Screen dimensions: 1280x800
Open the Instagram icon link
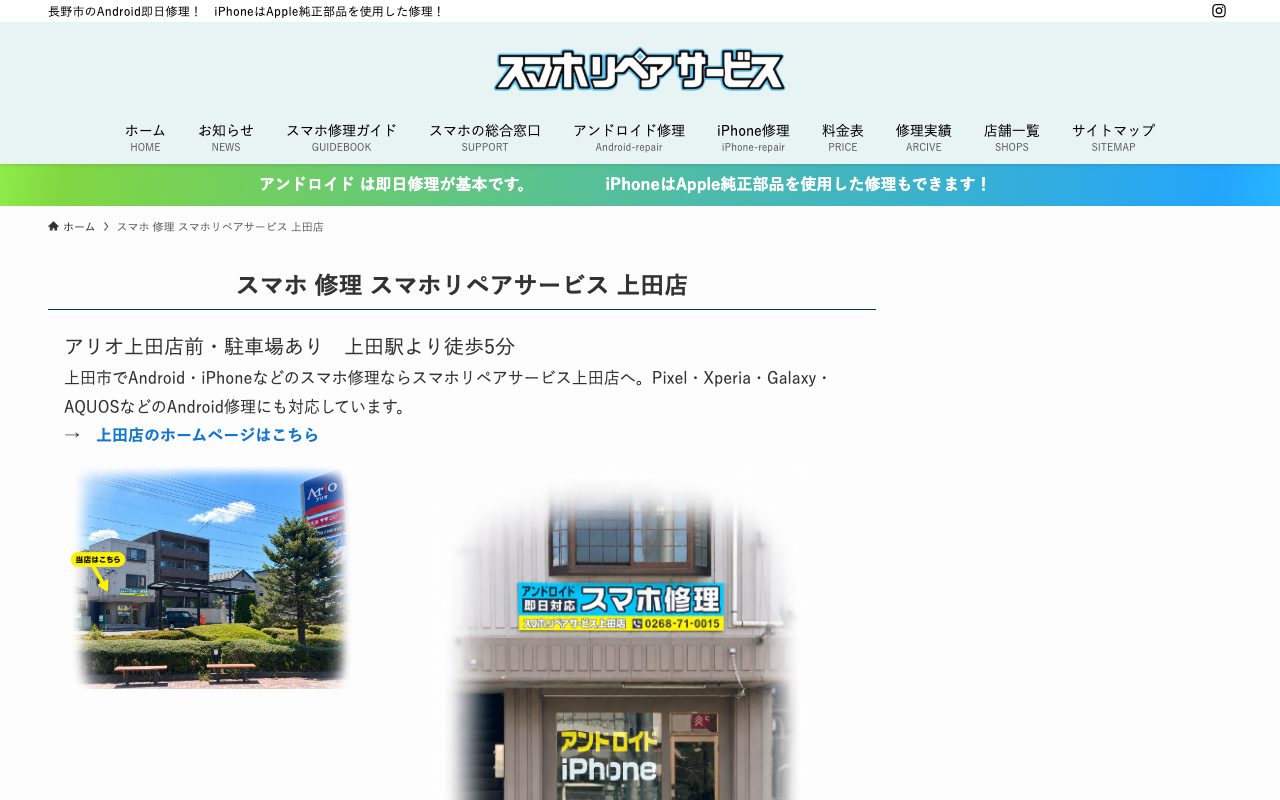pos(1219,11)
